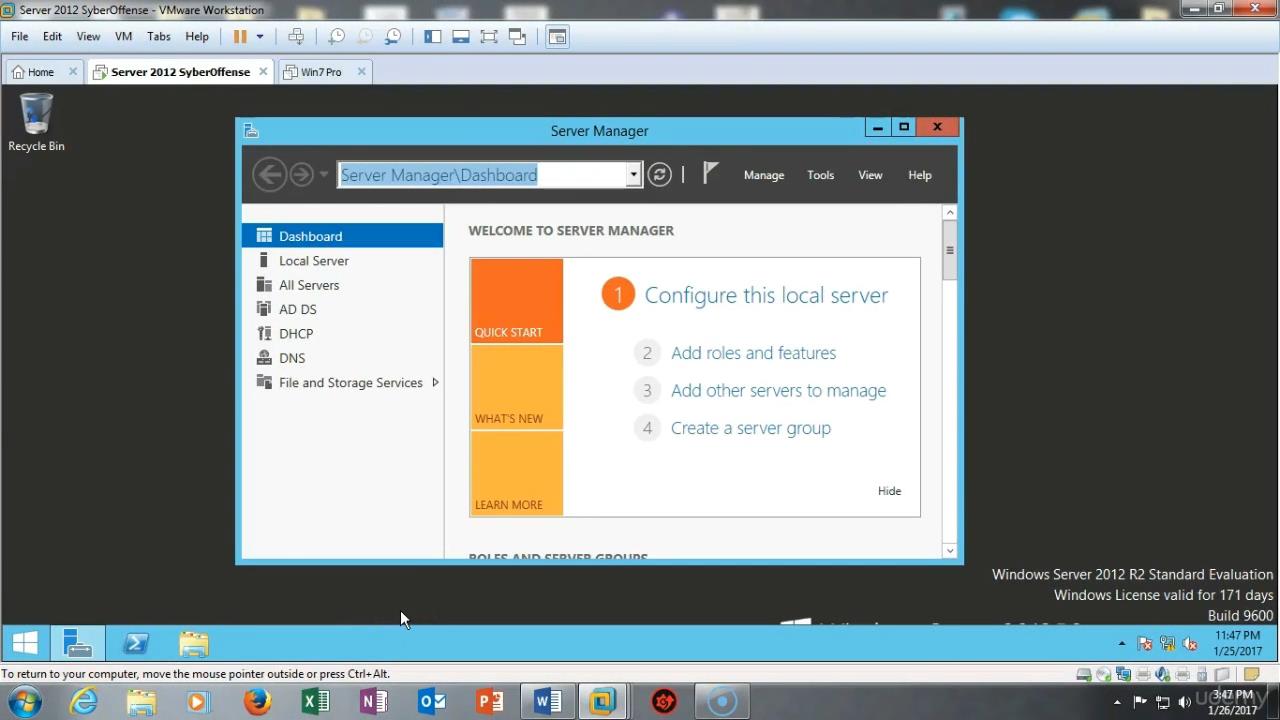Switch to Unity mode in VMware toolbar
This screenshot has height=720, width=1280.
tap(517, 36)
